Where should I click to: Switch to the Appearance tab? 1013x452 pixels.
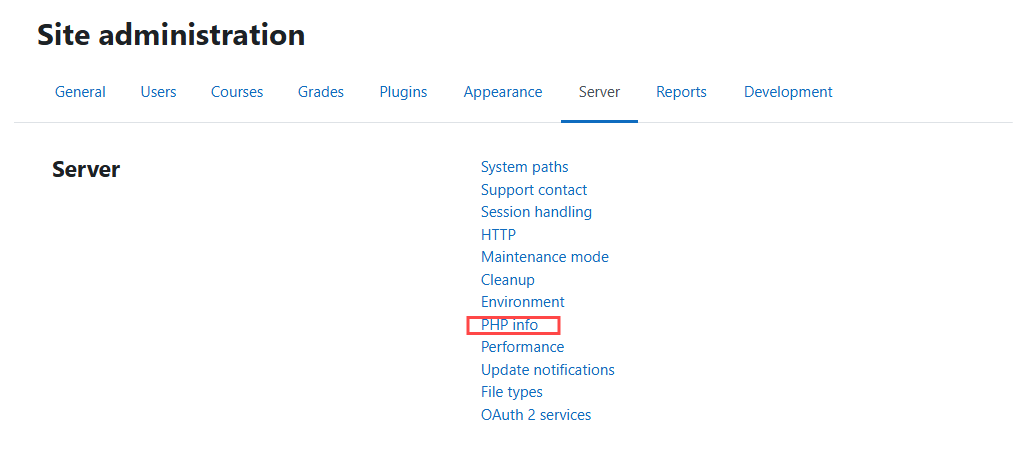[503, 92]
